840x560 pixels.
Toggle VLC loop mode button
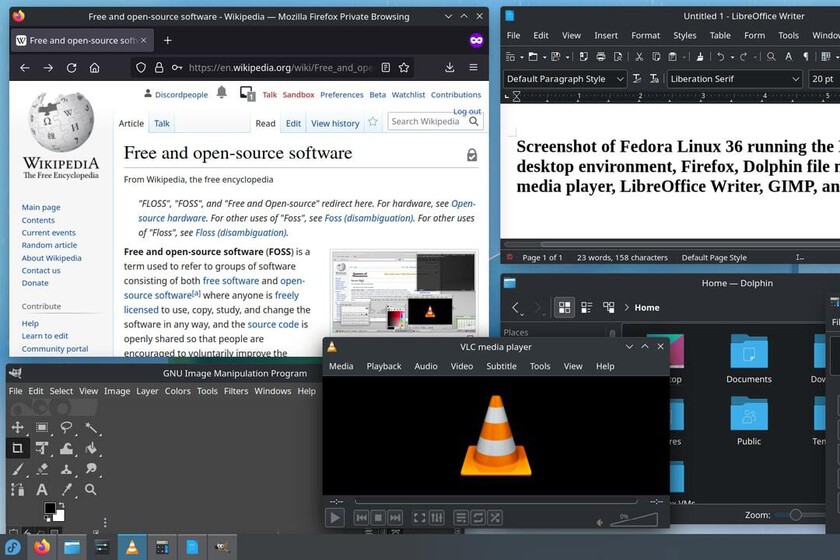click(478, 518)
